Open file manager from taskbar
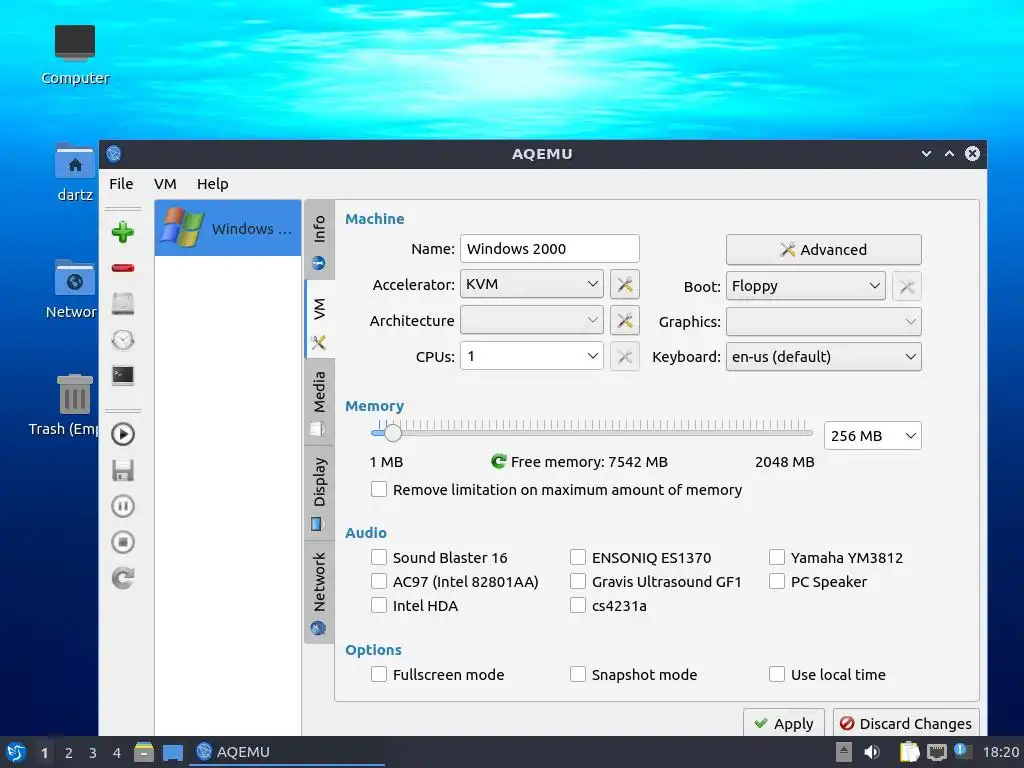Viewport: 1024px width, 768px height. (x=144, y=752)
